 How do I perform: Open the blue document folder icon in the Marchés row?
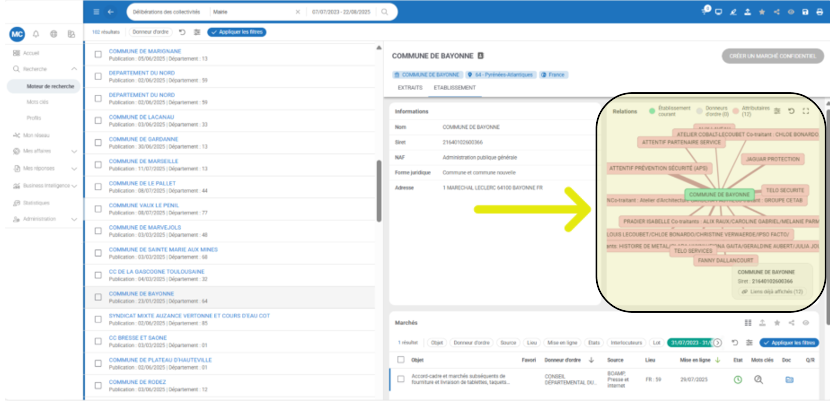(788, 379)
